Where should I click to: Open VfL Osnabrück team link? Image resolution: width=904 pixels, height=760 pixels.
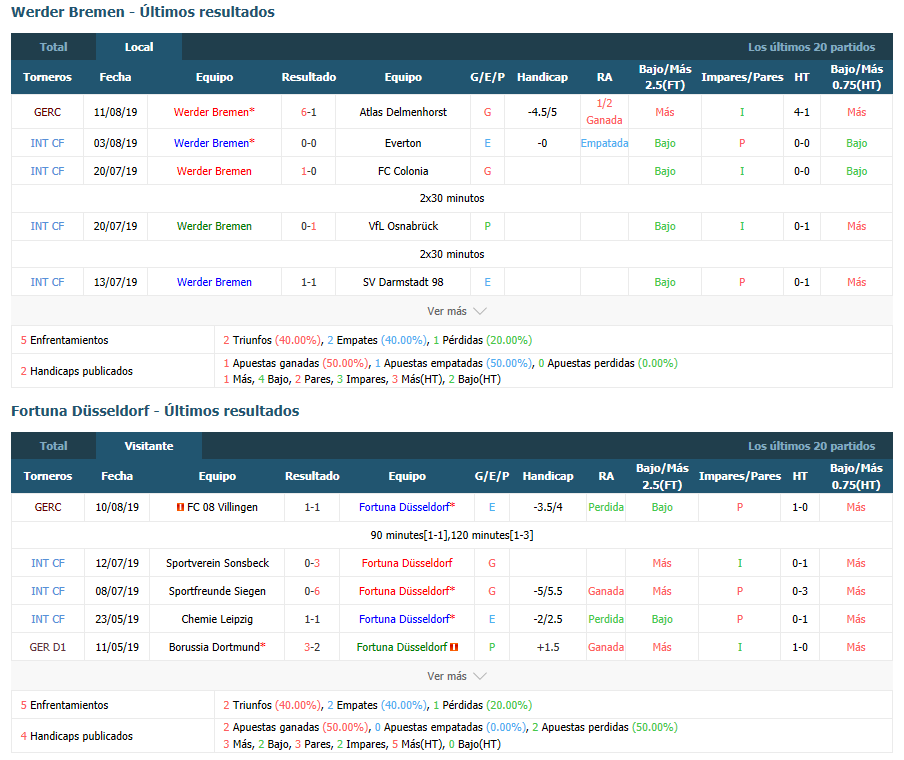403,226
